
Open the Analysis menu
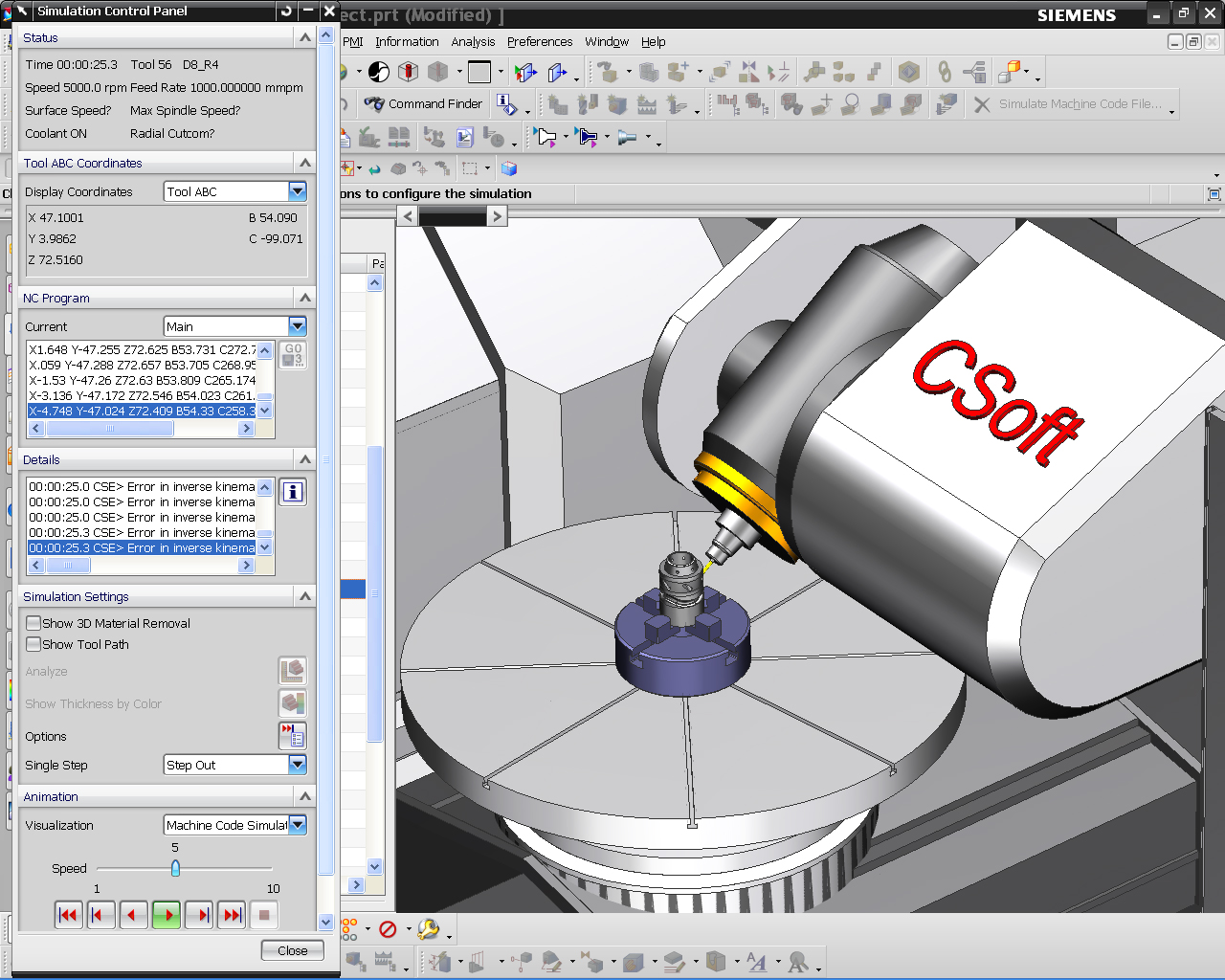pos(473,42)
